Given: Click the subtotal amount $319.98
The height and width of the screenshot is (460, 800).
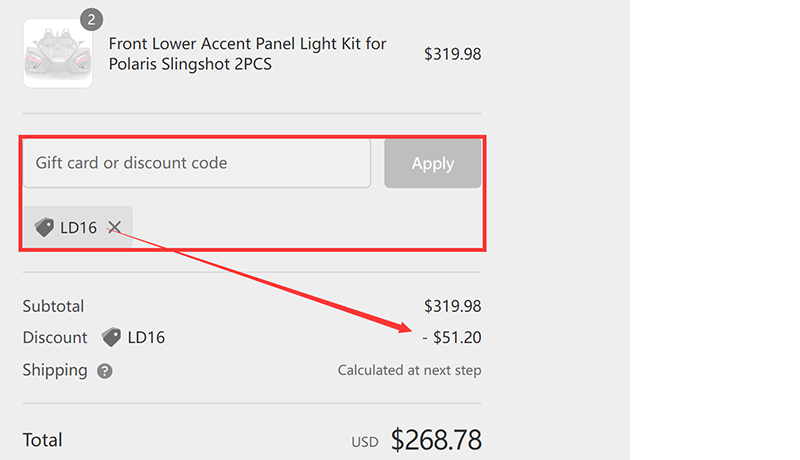Looking at the screenshot, I should pos(452,306).
